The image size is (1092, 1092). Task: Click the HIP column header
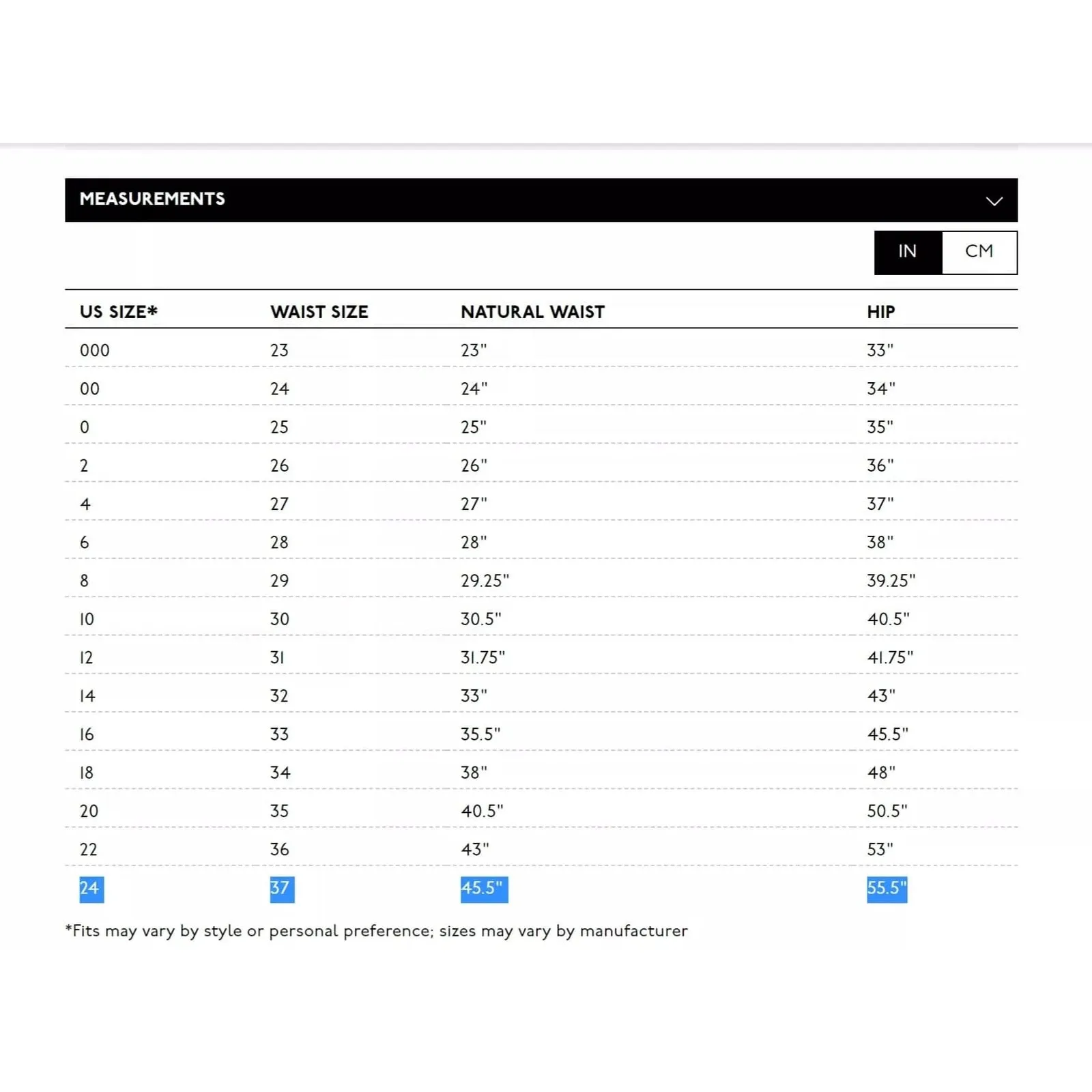pyautogui.click(x=880, y=312)
